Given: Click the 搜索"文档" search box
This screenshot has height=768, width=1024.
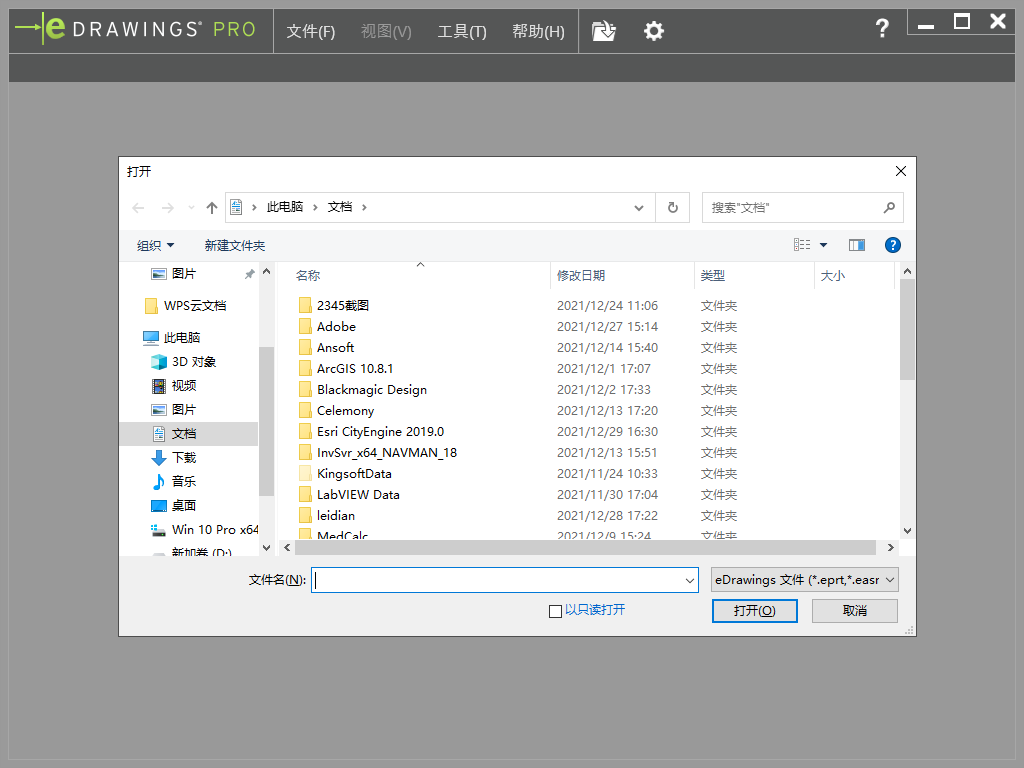Looking at the screenshot, I should click(x=803, y=208).
